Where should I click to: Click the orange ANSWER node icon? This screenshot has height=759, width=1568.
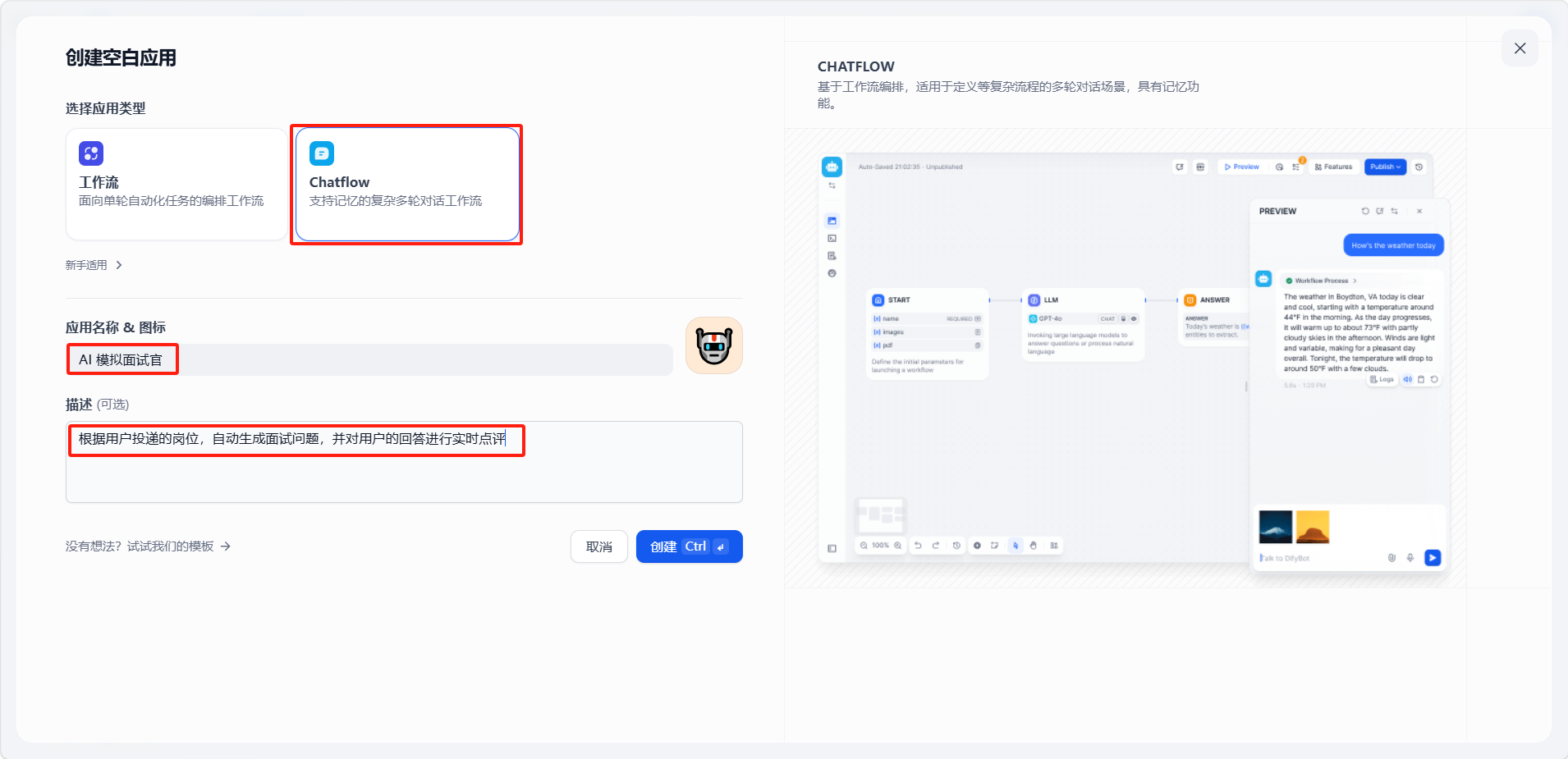[x=1190, y=300]
